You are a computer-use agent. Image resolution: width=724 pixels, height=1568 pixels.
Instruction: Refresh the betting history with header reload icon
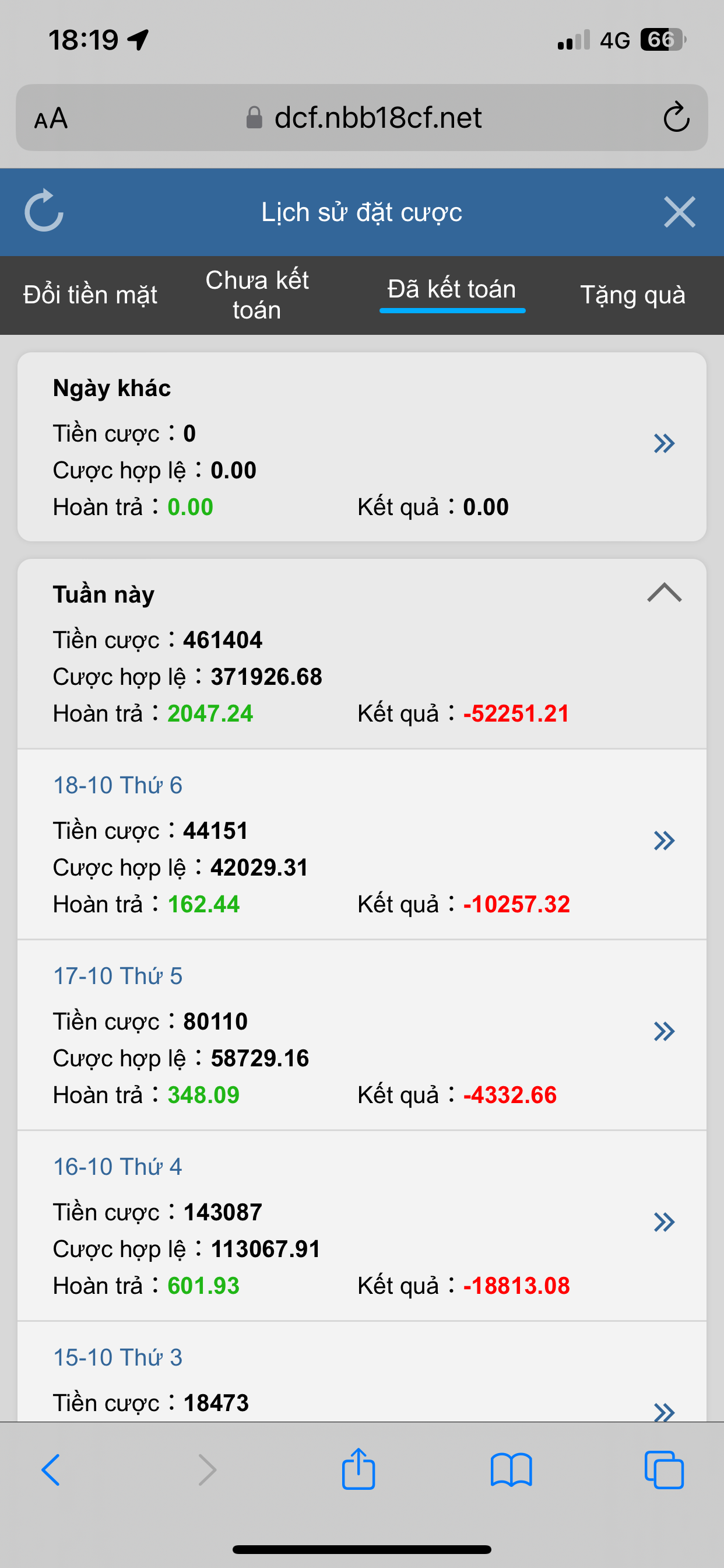(44, 211)
